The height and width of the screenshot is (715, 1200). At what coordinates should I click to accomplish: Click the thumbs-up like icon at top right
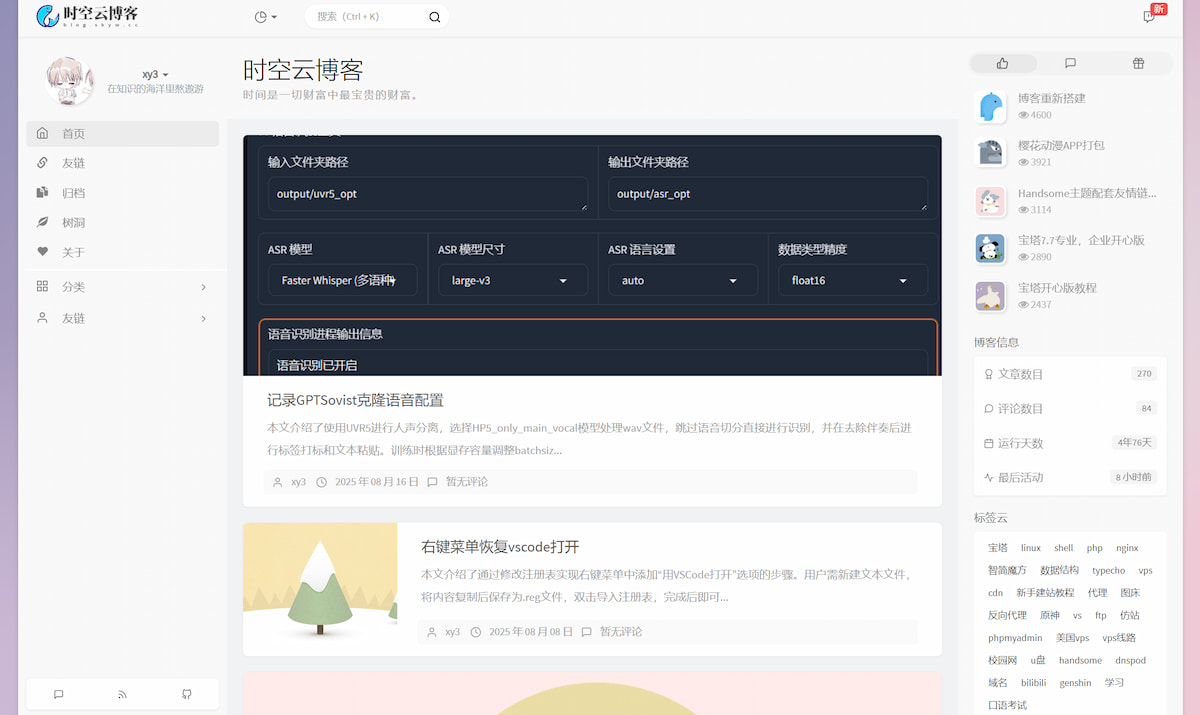[x=1002, y=63]
